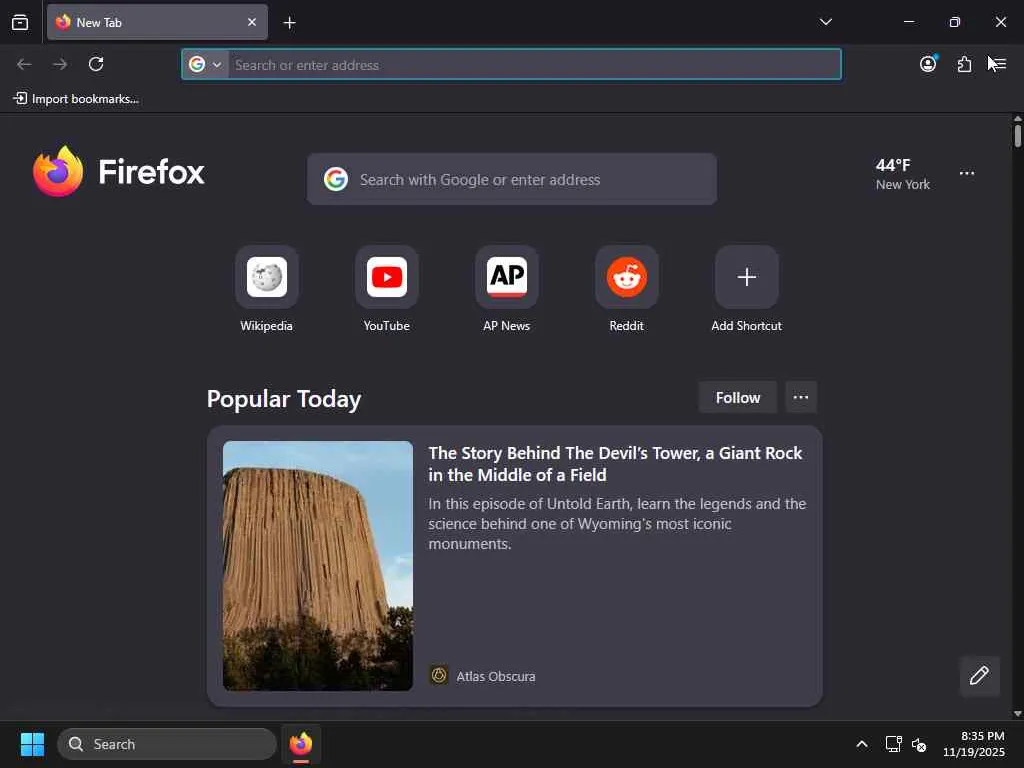
Task: Open the search engine selector dropdown
Action: (x=206, y=65)
